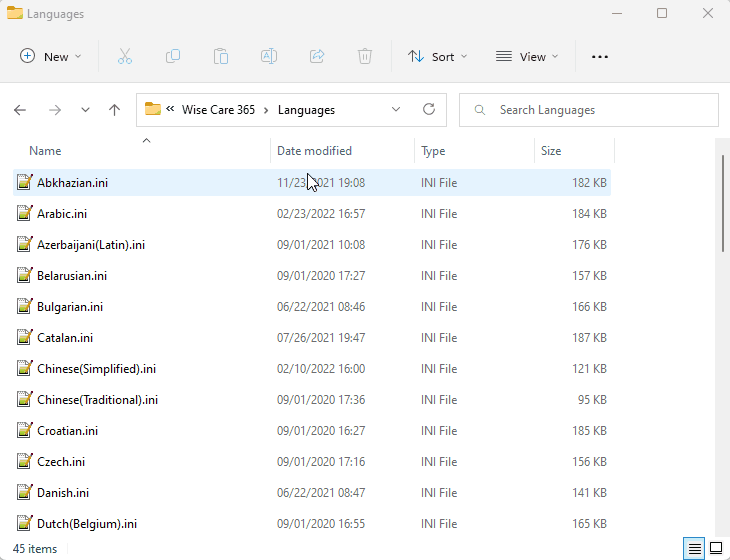Click the Search Languages field
The height and width of the screenshot is (560, 730).
tap(589, 110)
